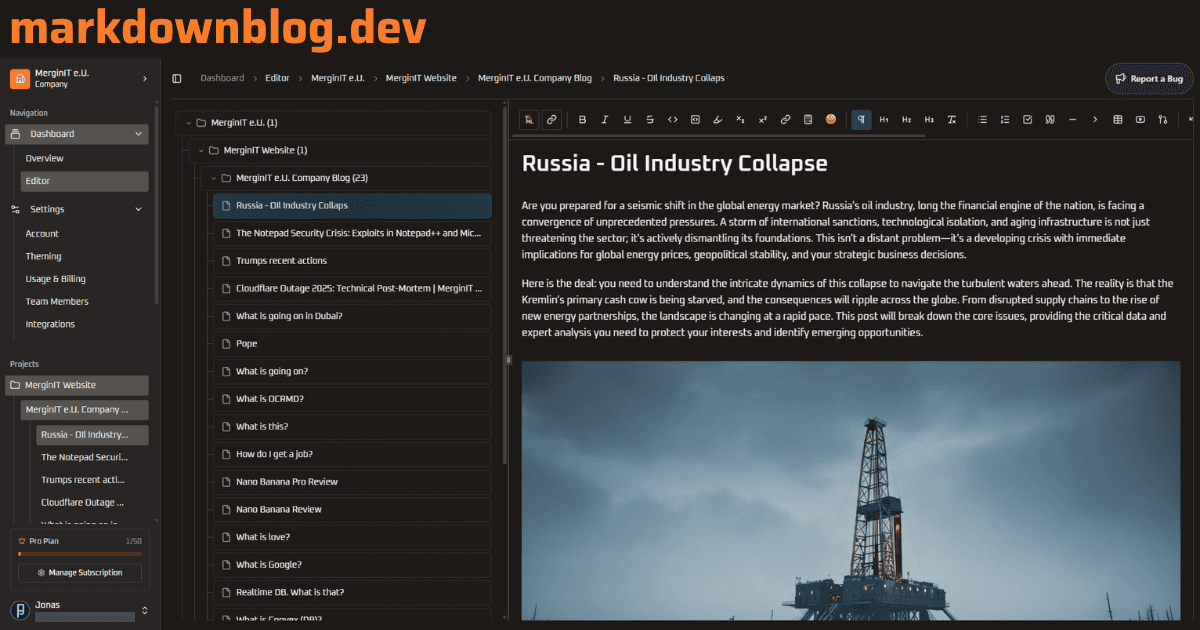Viewport: 1200px width, 630px height.
Task: Select the Heading 1 format button
Action: click(x=884, y=120)
